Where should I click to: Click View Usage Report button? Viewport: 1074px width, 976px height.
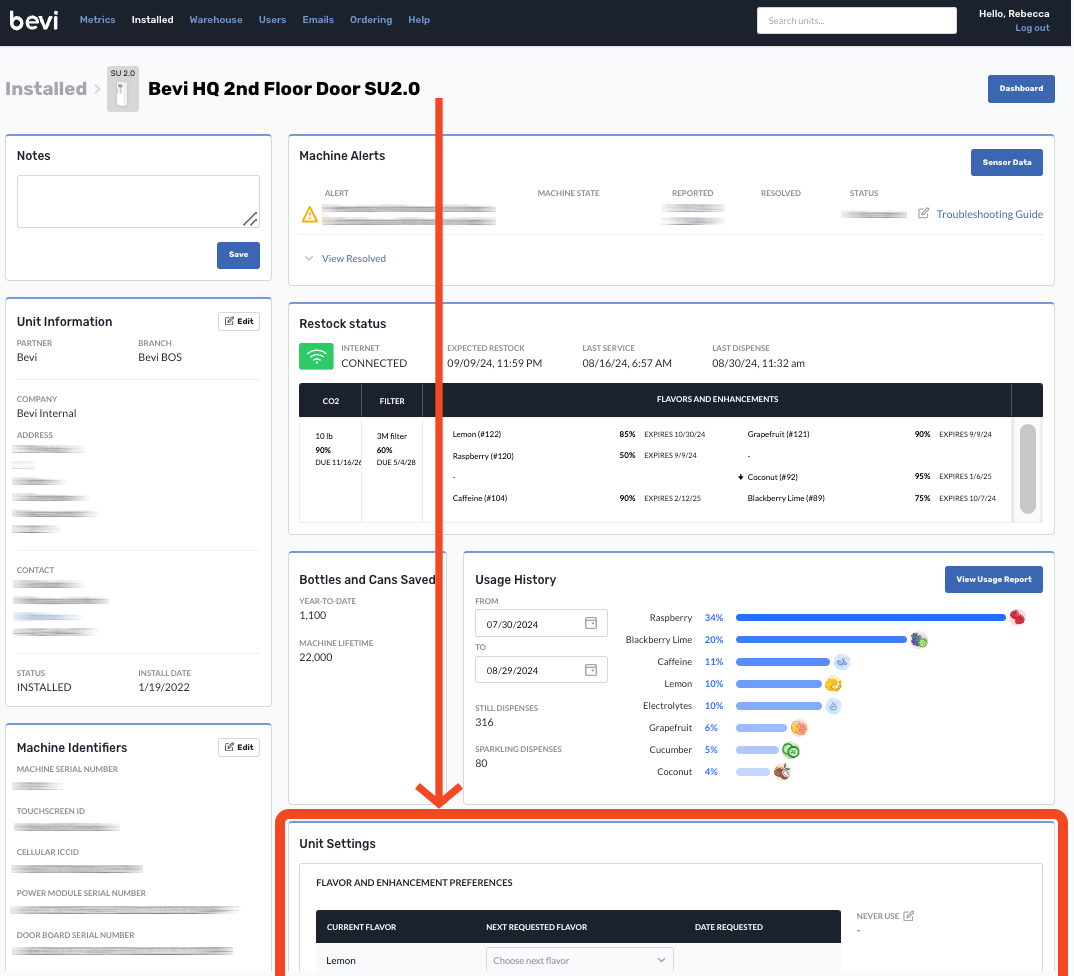pos(993,579)
